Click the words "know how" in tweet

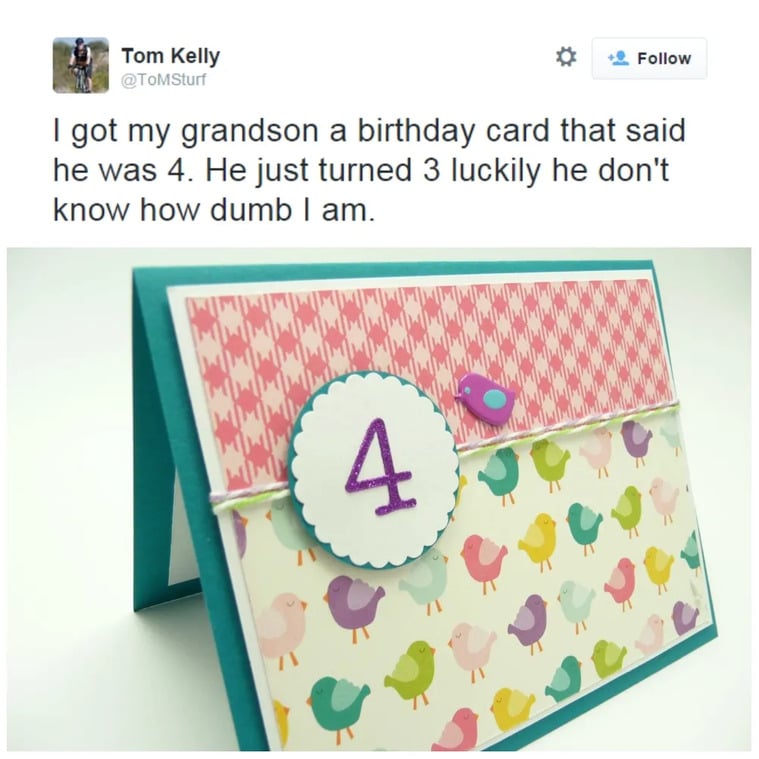[x=127, y=210]
